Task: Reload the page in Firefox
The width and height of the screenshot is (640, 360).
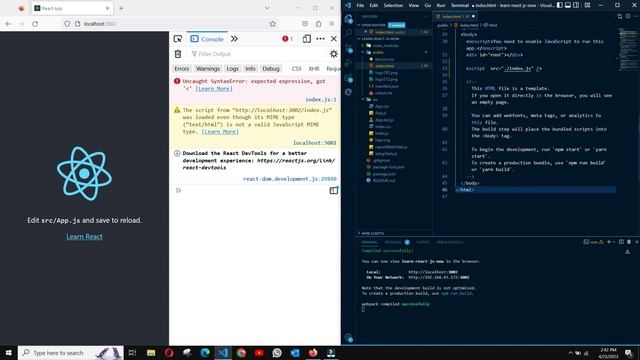Action: [x=35, y=24]
